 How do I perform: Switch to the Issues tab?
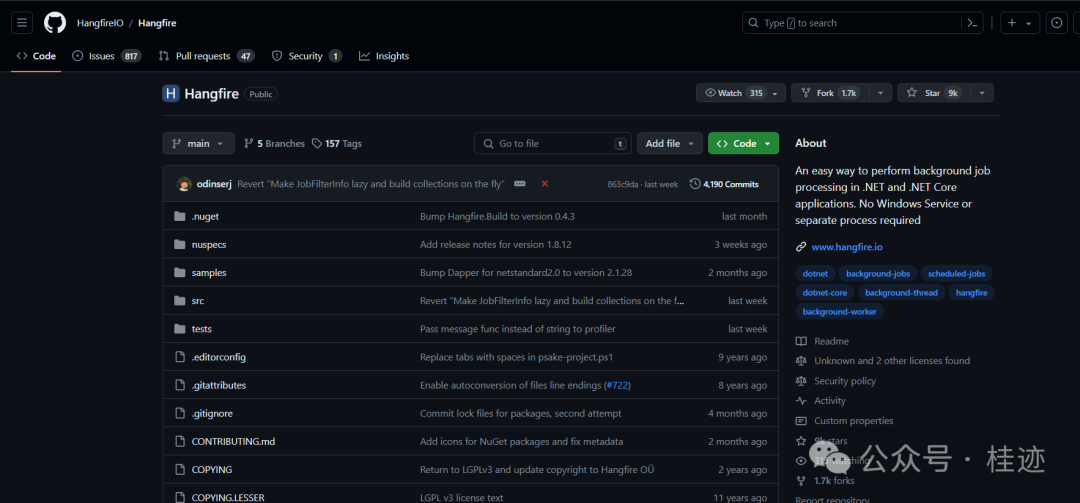(x=101, y=56)
